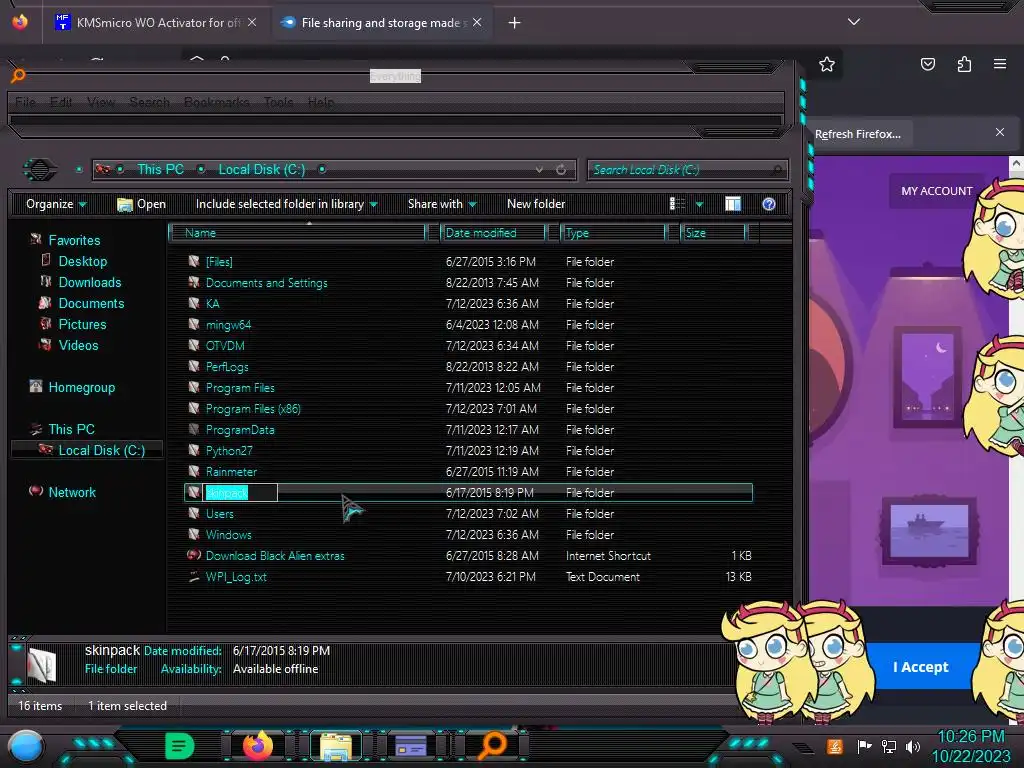Select Homegroup in the navigation pane
This screenshot has width=1024, height=768.
[x=82, y=387]
